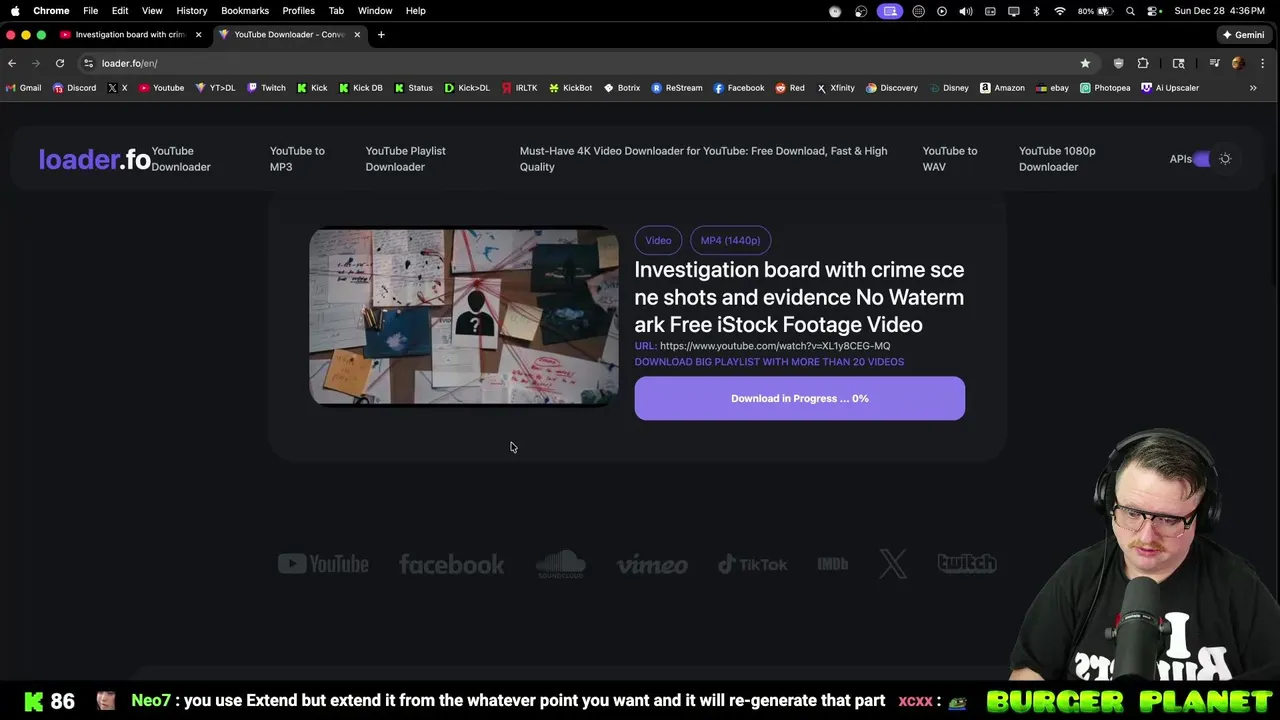Open Must-Have 4K Video Downloader link
The height and width of the screenshot is (720, 1280).
point(703,159)
